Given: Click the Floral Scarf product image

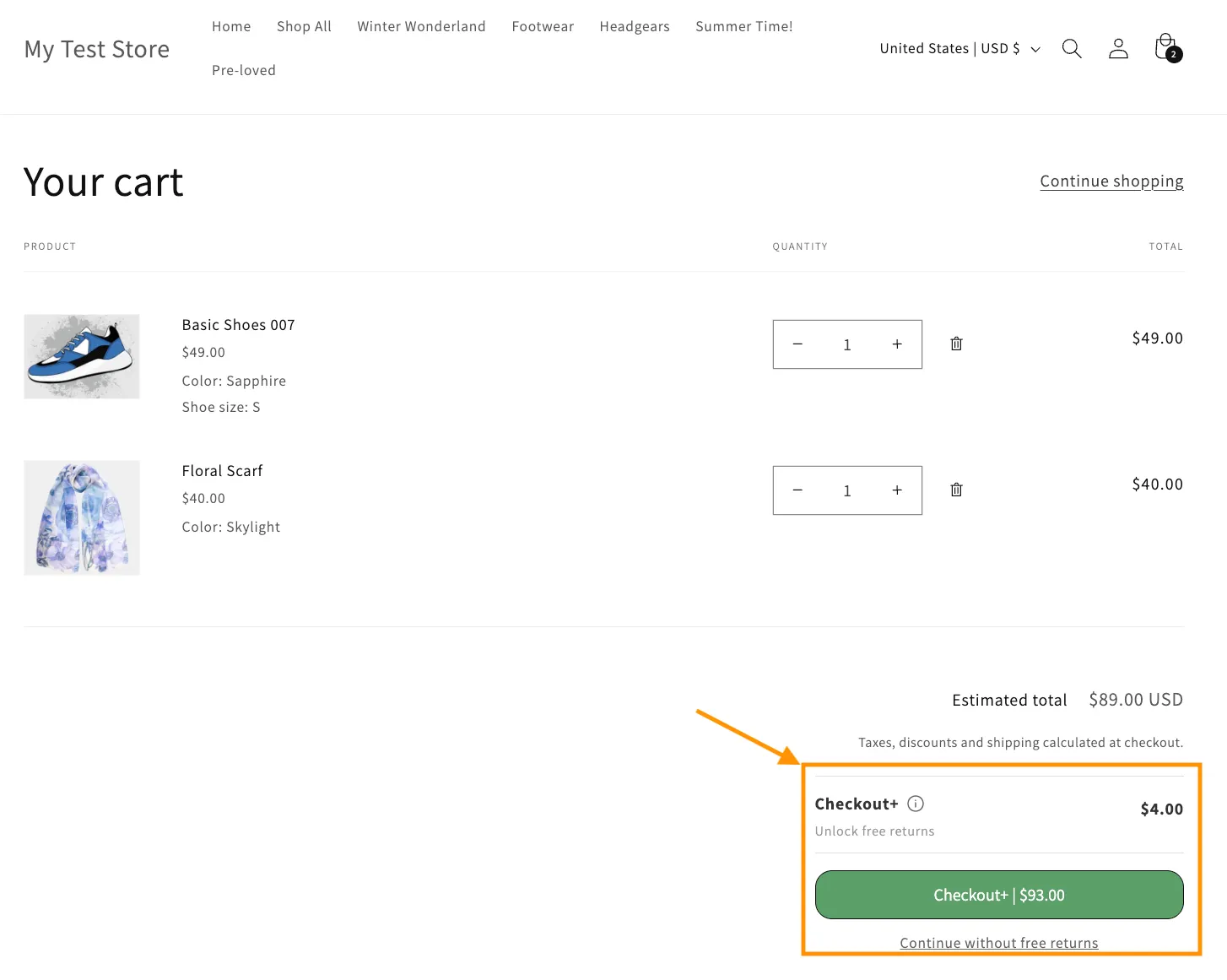Looking at the screenshot, I should (x=82, y=517).
